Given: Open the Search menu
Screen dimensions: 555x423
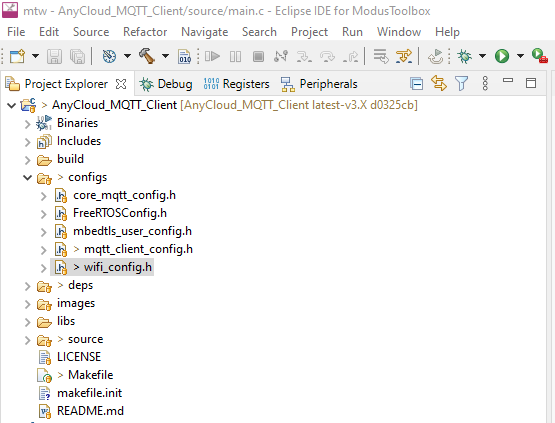Looking at the screenshot, I should pyautogui.click(x=259, y=32).
